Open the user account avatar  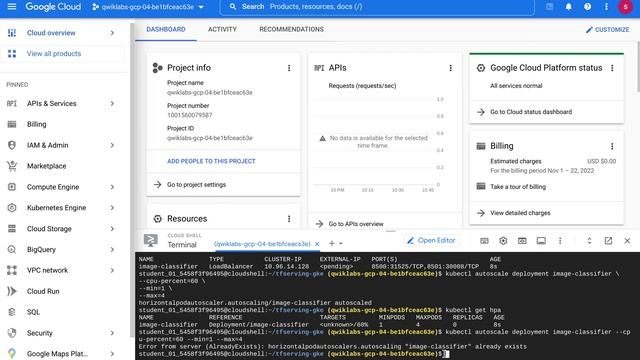coord(625,7)
